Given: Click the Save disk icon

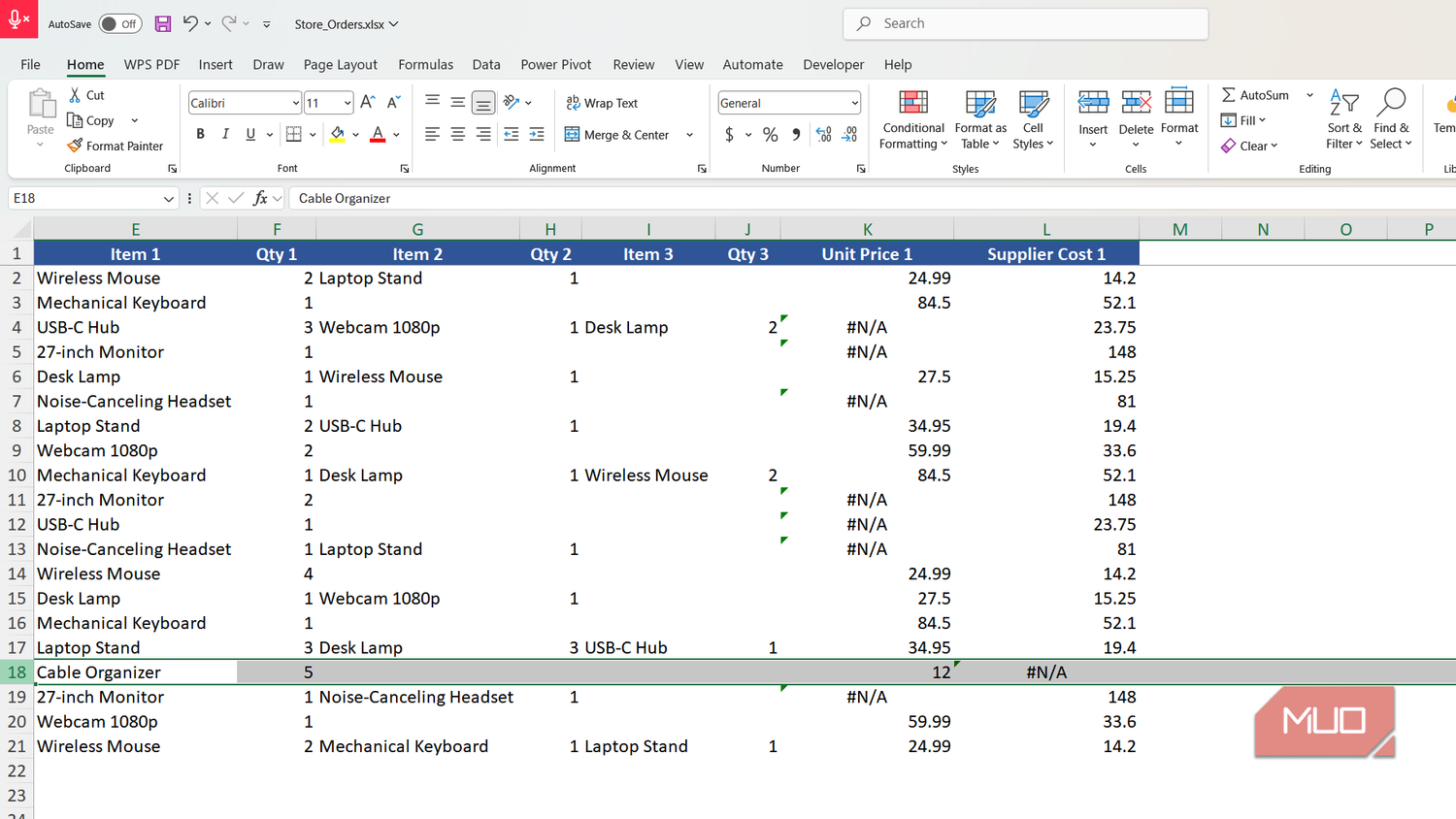Looking at the screenshot, I should click(163, 23).
